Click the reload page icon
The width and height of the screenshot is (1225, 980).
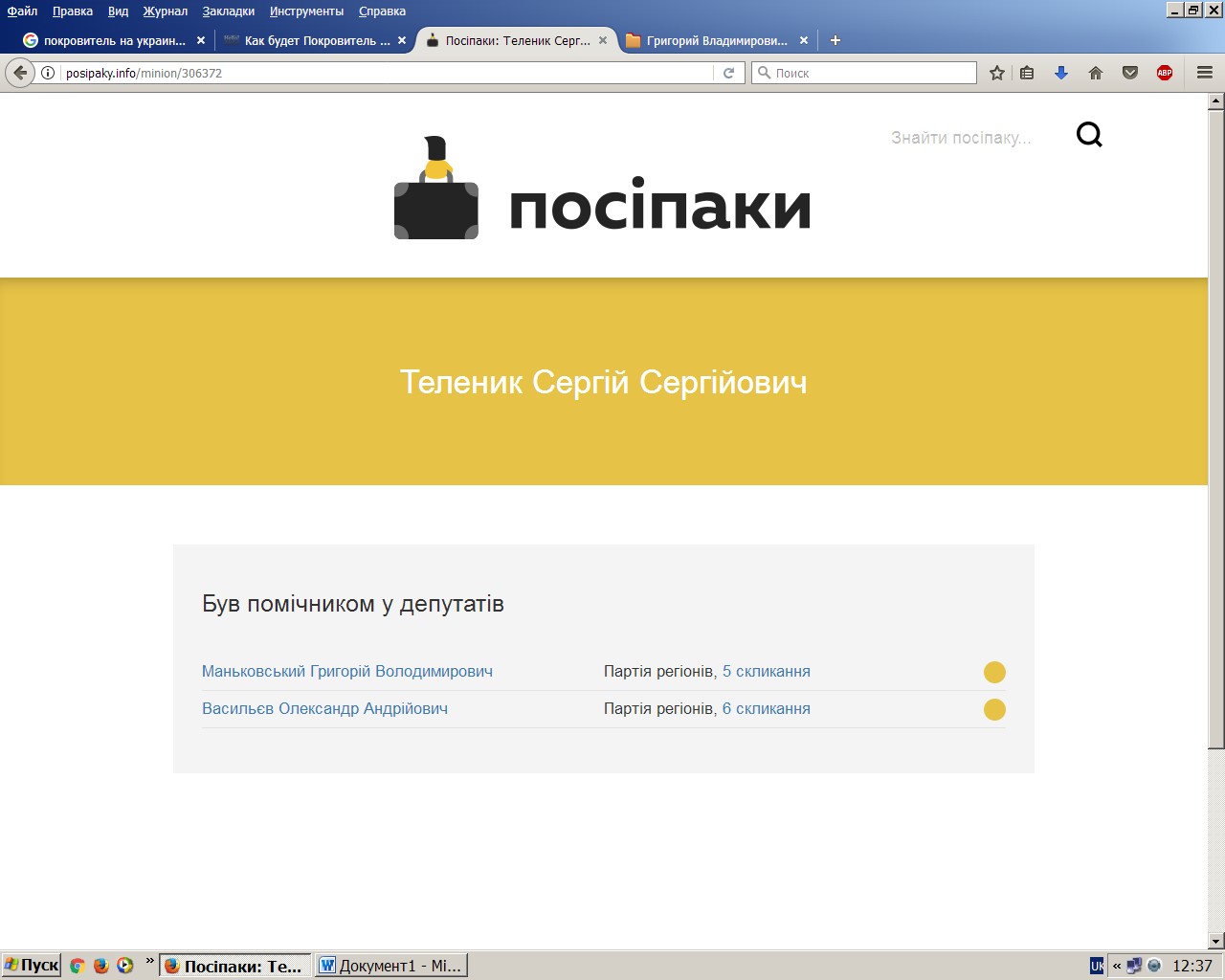(x=728, y=73)
